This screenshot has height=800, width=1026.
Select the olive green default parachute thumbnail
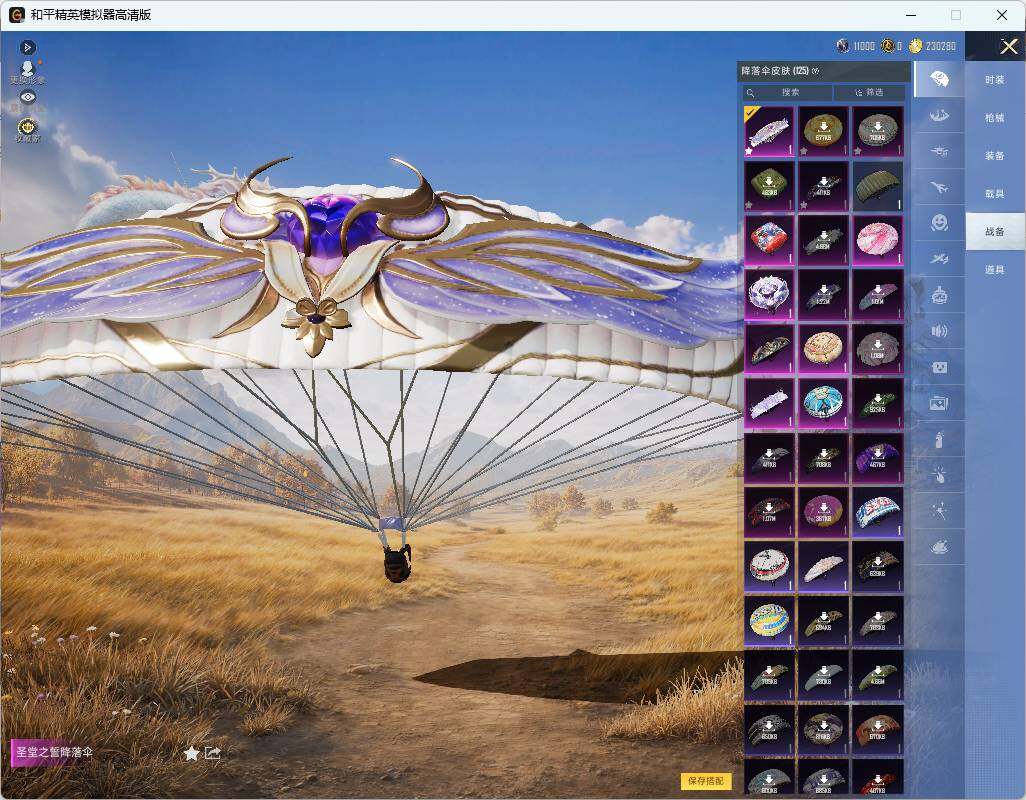(x=877, y=186)
